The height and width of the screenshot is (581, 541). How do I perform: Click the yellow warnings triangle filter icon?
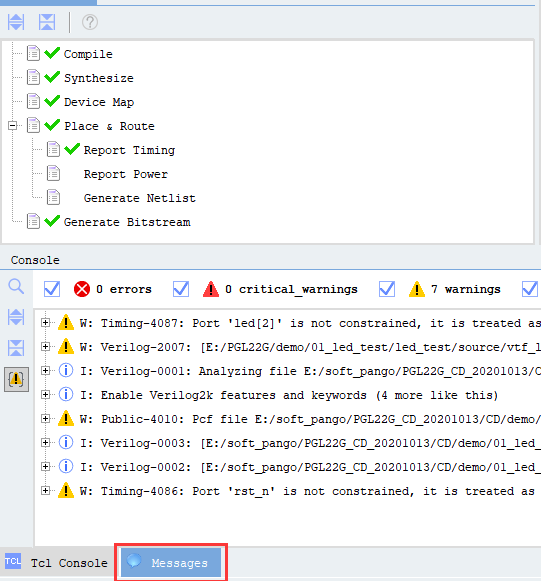417,289
